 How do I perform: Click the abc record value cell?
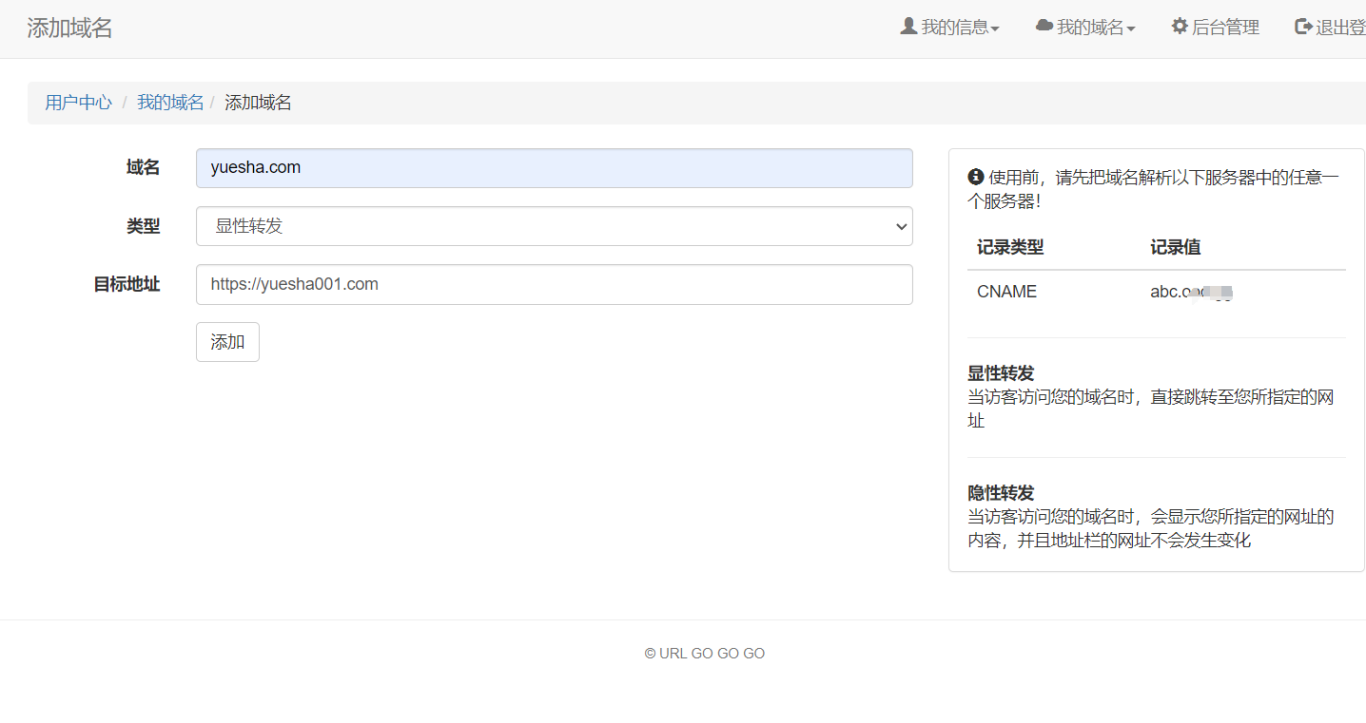pos(1190,292)
